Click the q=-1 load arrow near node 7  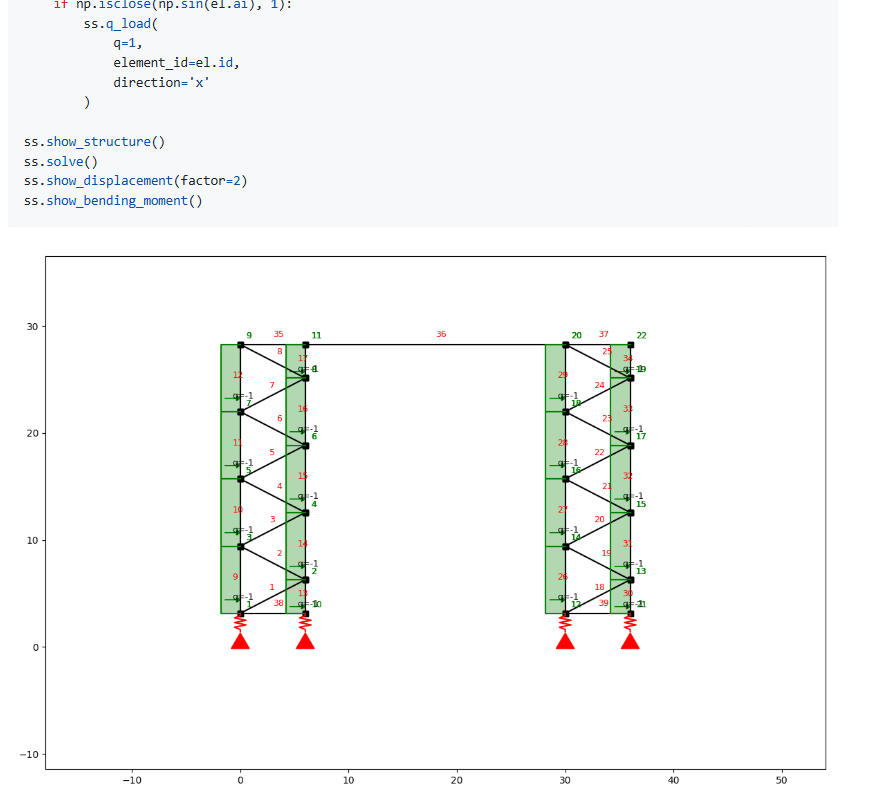tap(239, 397)
